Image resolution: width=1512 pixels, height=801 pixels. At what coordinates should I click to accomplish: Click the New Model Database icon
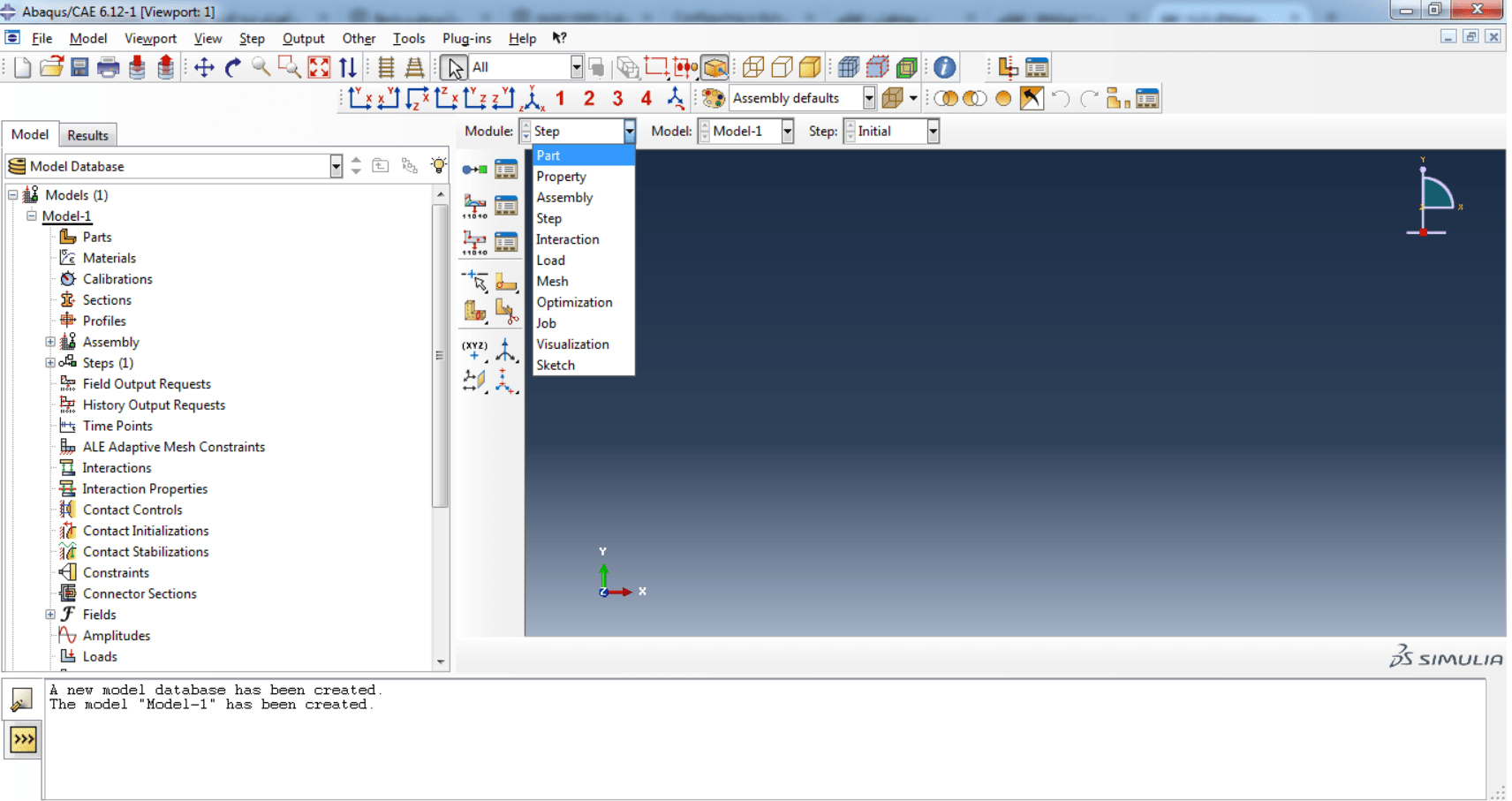point(23,67)
